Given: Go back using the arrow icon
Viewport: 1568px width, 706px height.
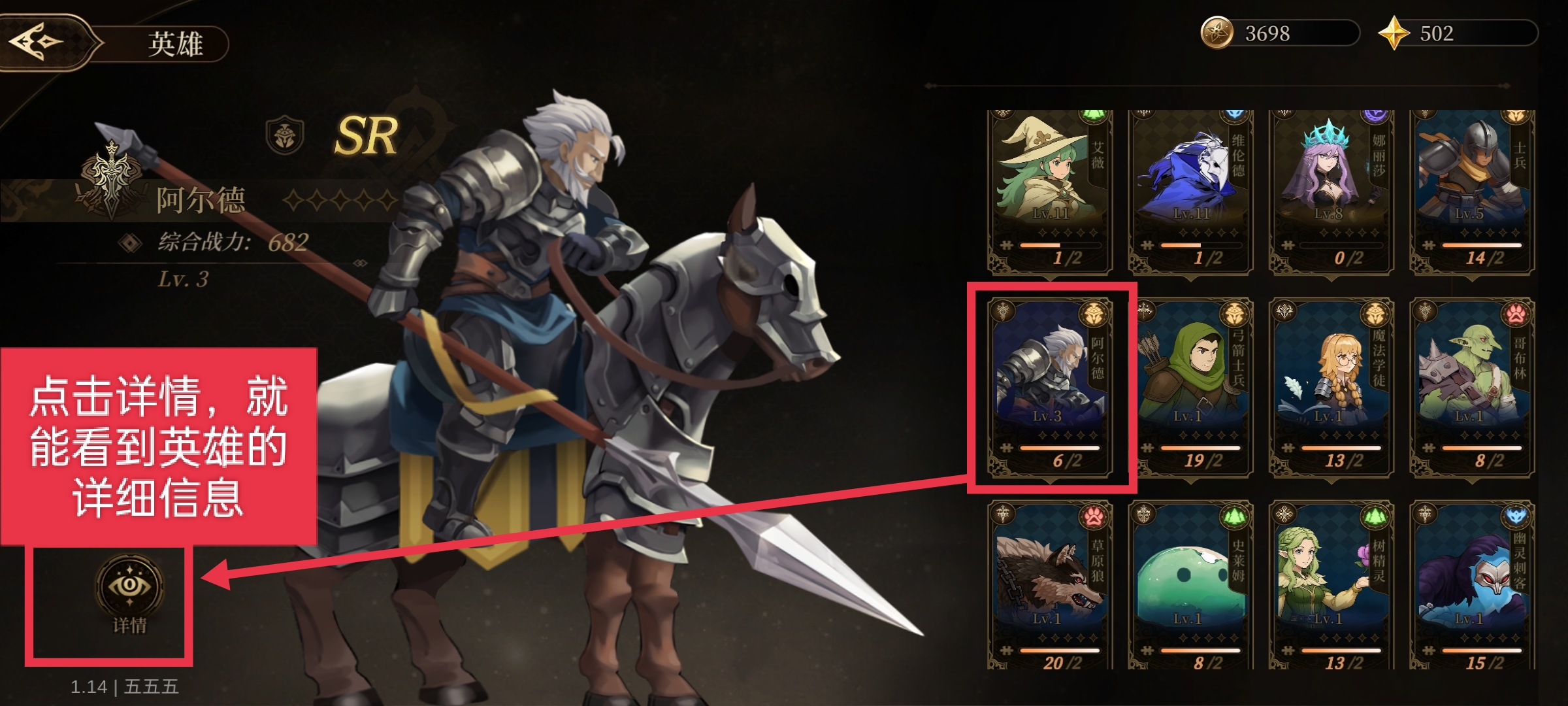Looking at the screenshot, I should [x=36, y=42].
